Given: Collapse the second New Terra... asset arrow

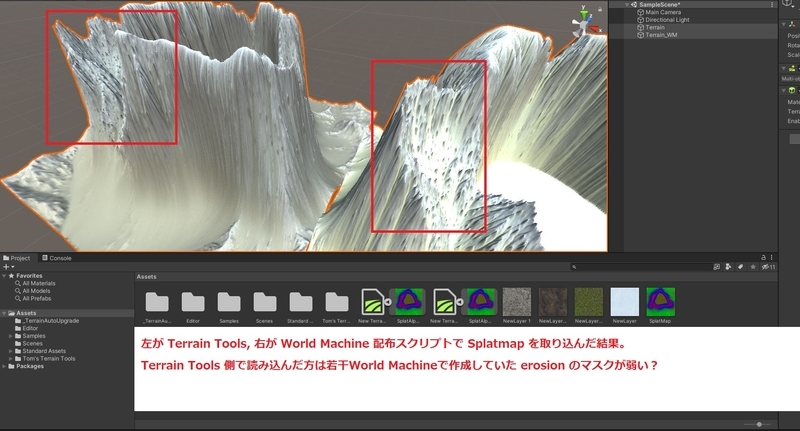Looking at the screenshot, I should (460, 302).
